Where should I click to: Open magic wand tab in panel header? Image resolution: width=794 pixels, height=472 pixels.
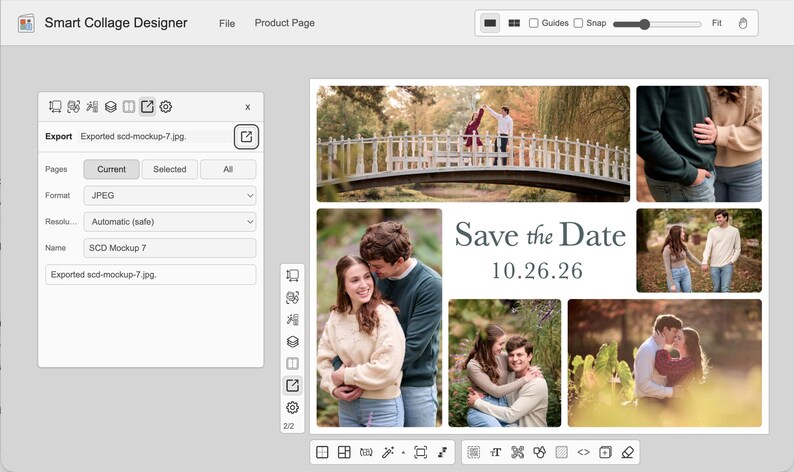coord(92,106)
